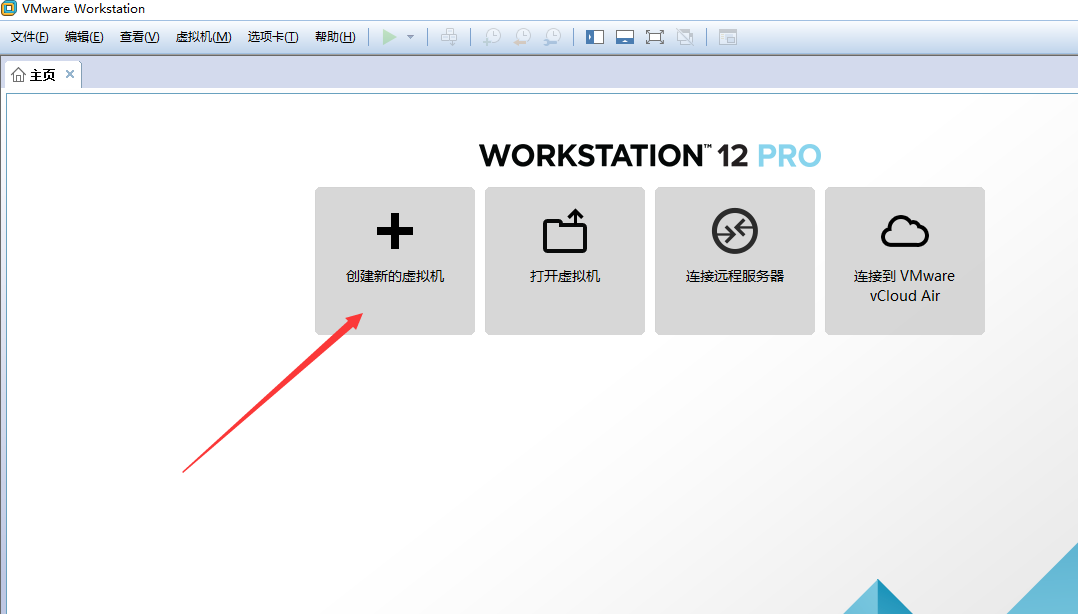Click the 连接远程服务器 button
1078x614 pixels.
pos(735,261)
